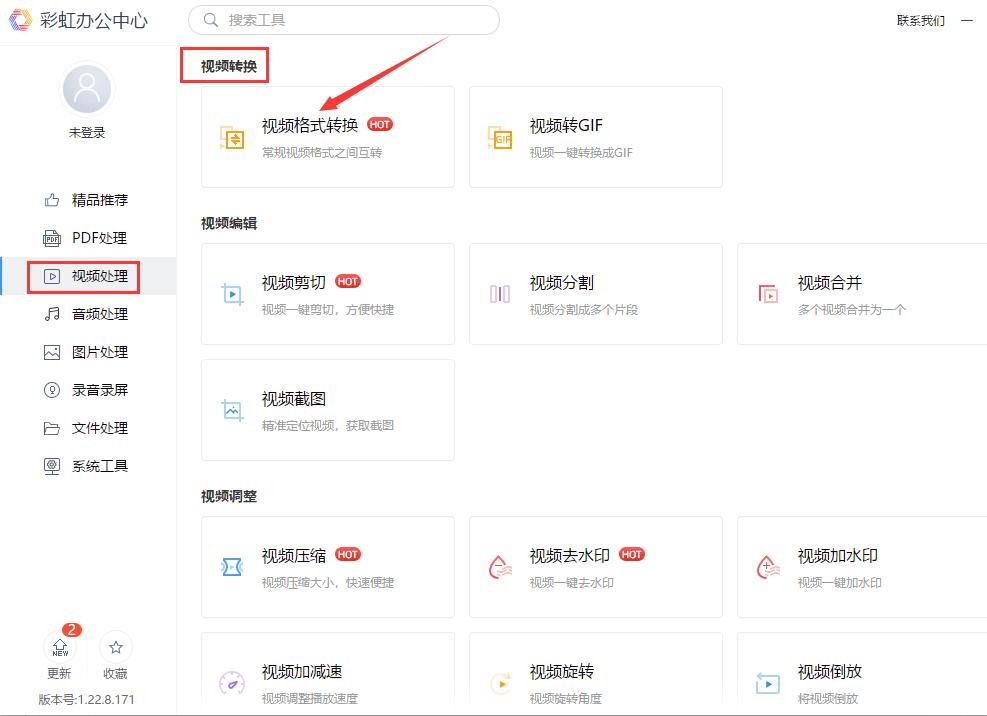Click the remove watermark (视频去水印) icon

tap(500, 568)
